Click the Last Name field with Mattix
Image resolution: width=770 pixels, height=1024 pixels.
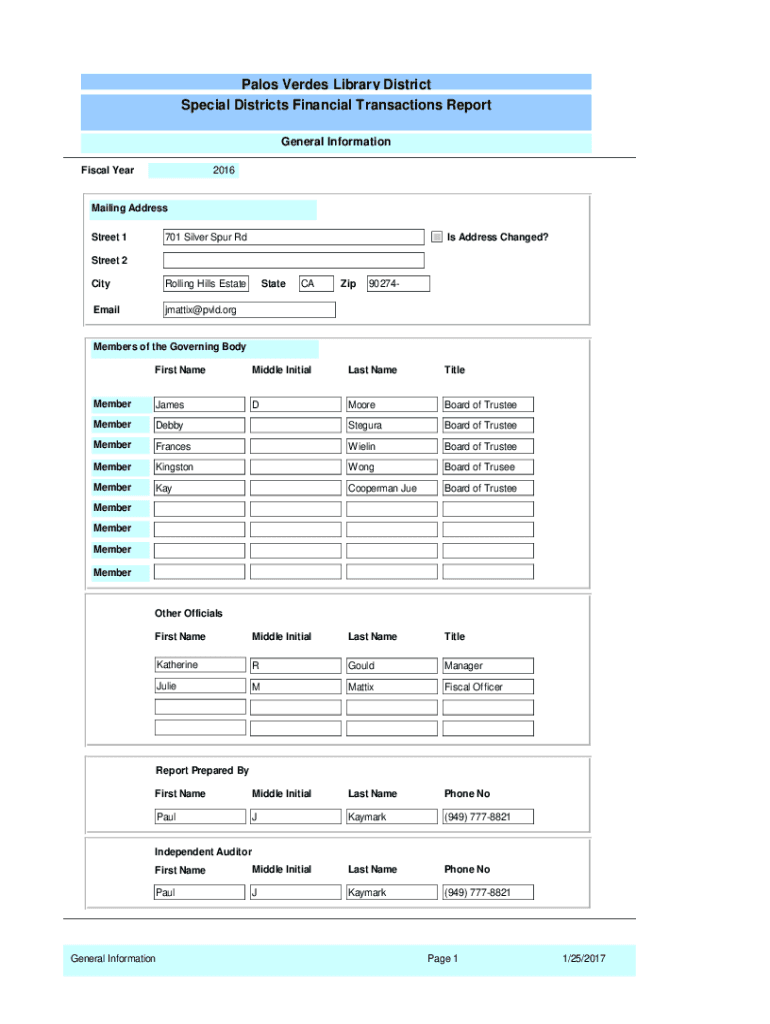pyautogui.click(x=391, y=687)
